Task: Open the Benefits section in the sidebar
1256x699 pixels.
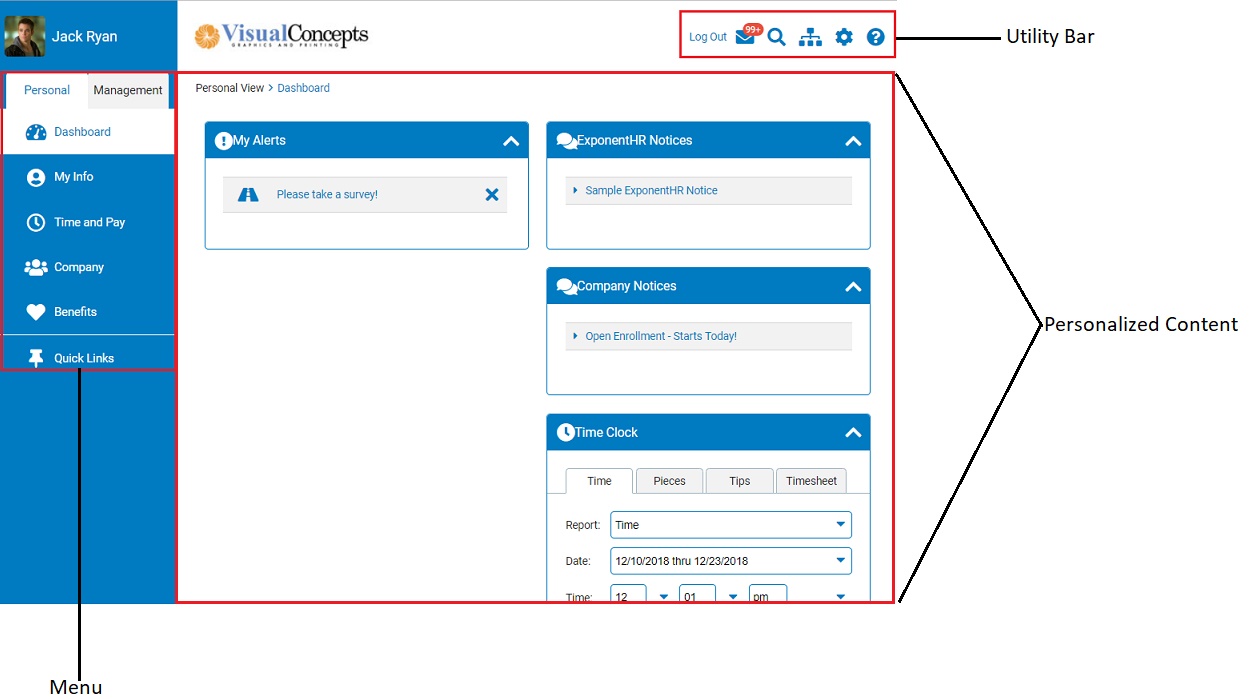Action: pos(76,311)
